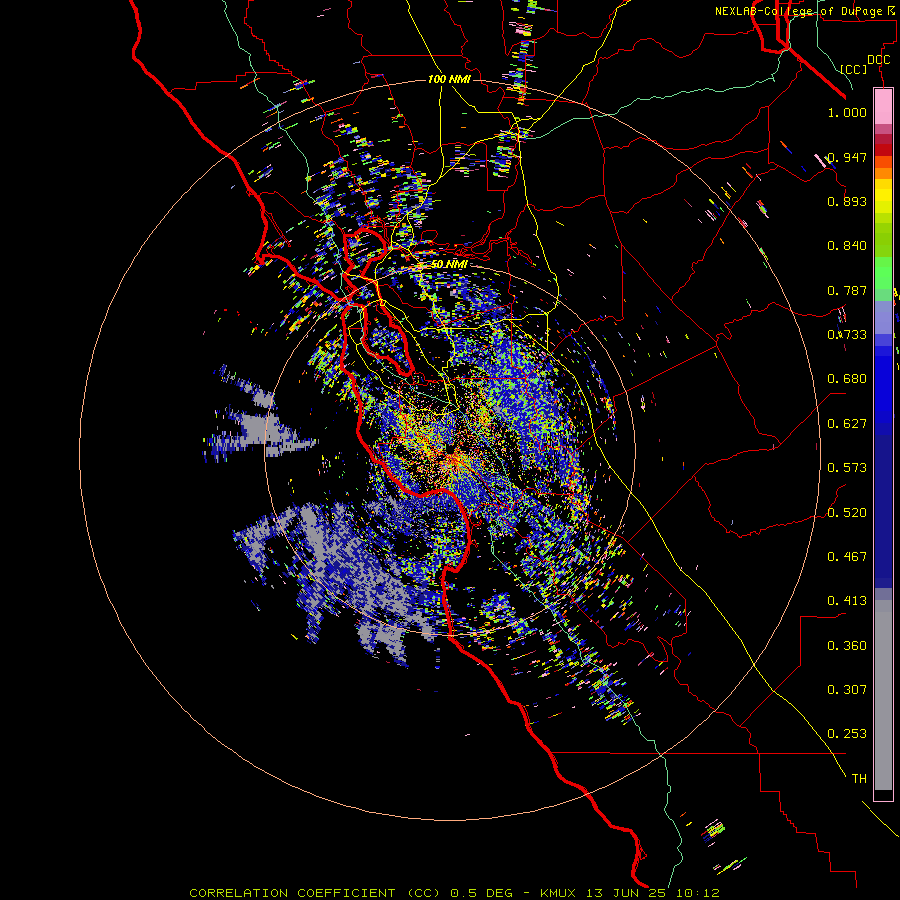This screenshot has height=900, width=900.
Task: Pick the lavender segment near 0.733
Action: point(883,317)
